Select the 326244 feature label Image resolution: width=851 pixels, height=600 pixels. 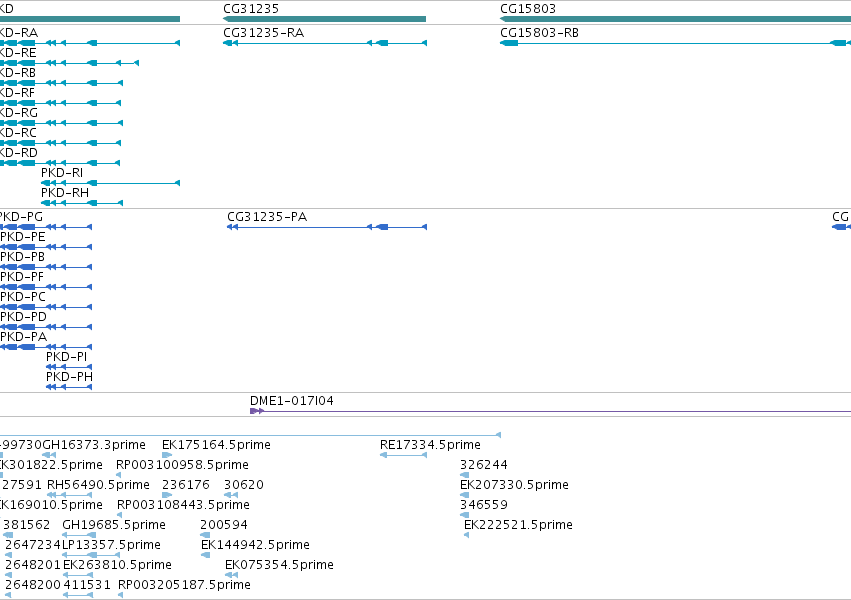tap(484, 465)
